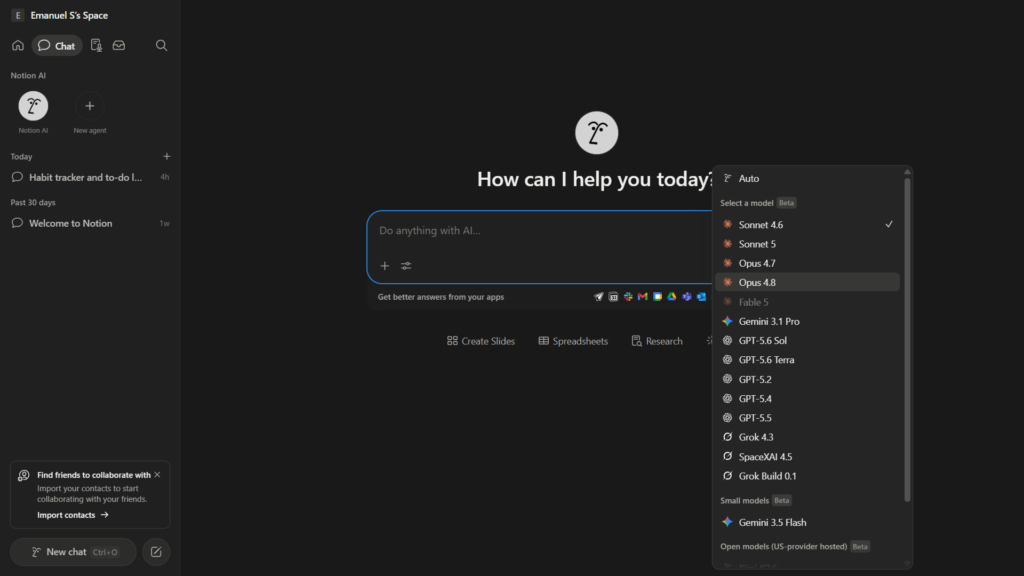1024x576 pixels.
Task: Open the Home icon in the sidebar
Action: pyautogui.click(x=18, y=46)
